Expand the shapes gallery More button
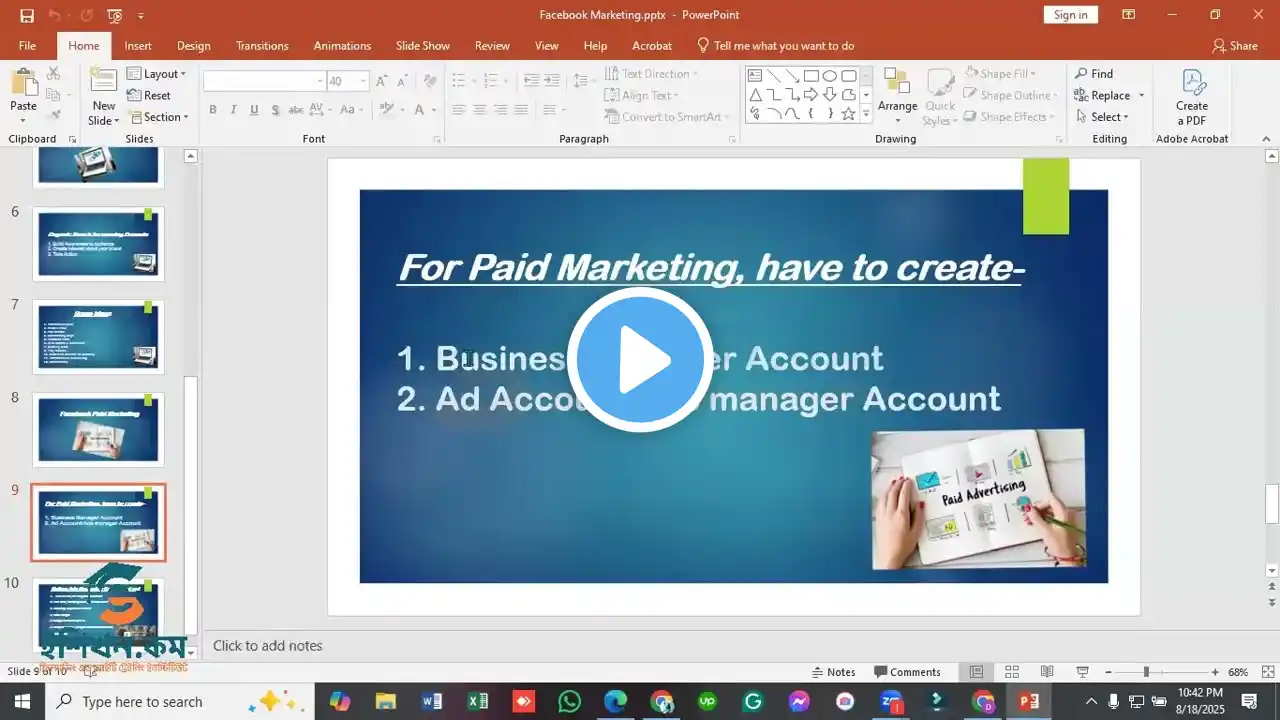Screen dimensions: 1280x720 (x=867, y=115)
